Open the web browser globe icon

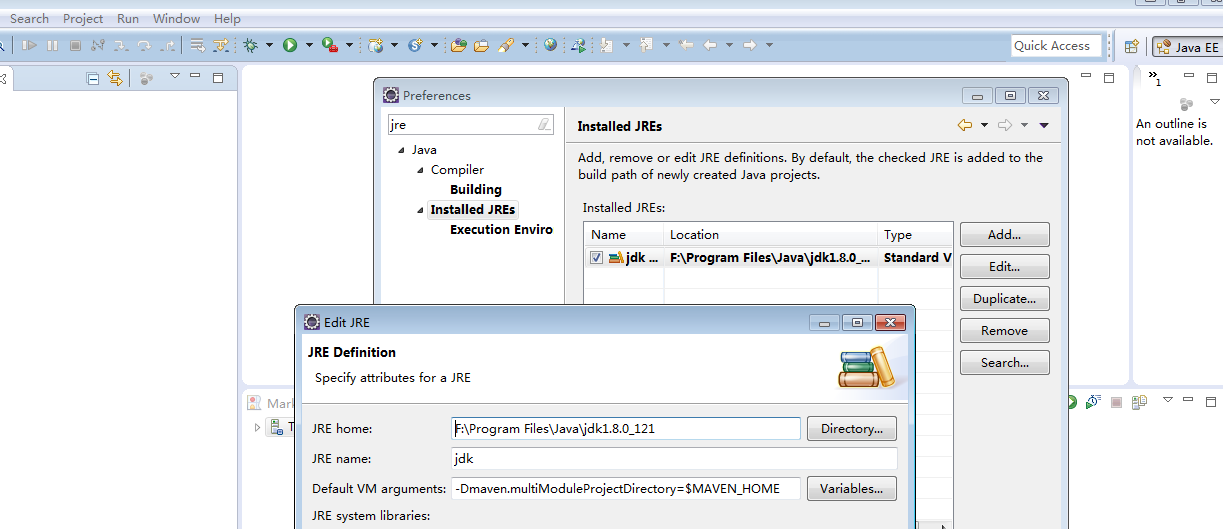pos(550,45)
